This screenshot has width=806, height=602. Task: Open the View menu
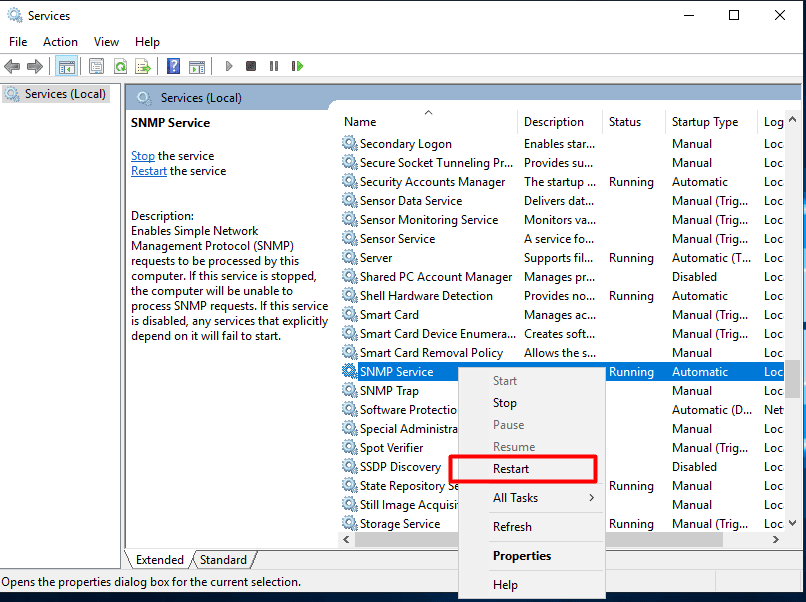tap(106, 42)
